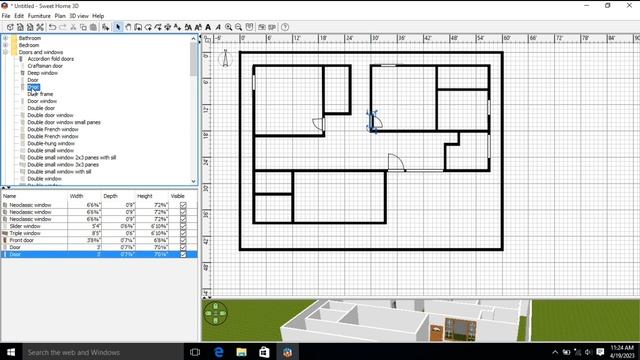Click the Undo toolbar icon
The width and height of the screenshot is (640, 360).
click(53, 27)
